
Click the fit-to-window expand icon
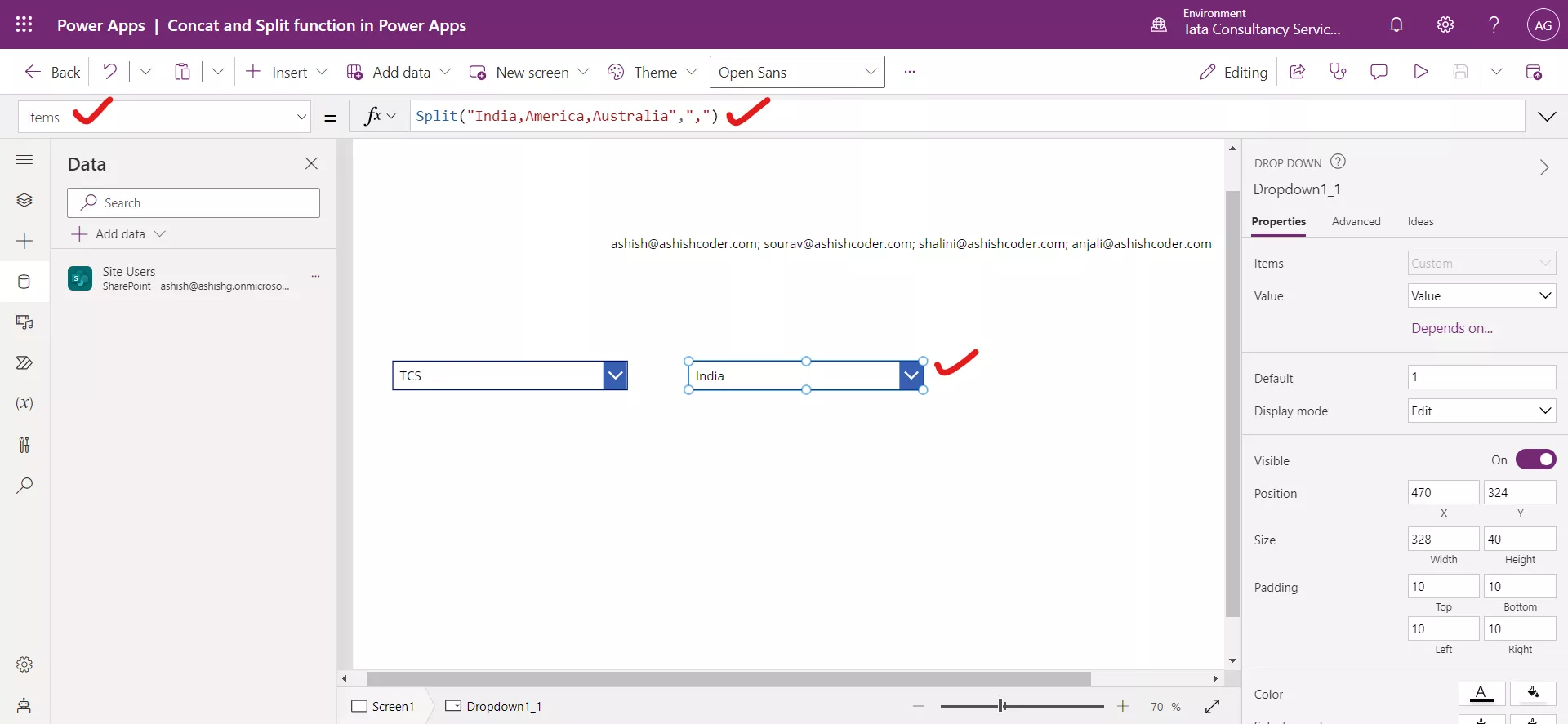(x=1212, y=706)
